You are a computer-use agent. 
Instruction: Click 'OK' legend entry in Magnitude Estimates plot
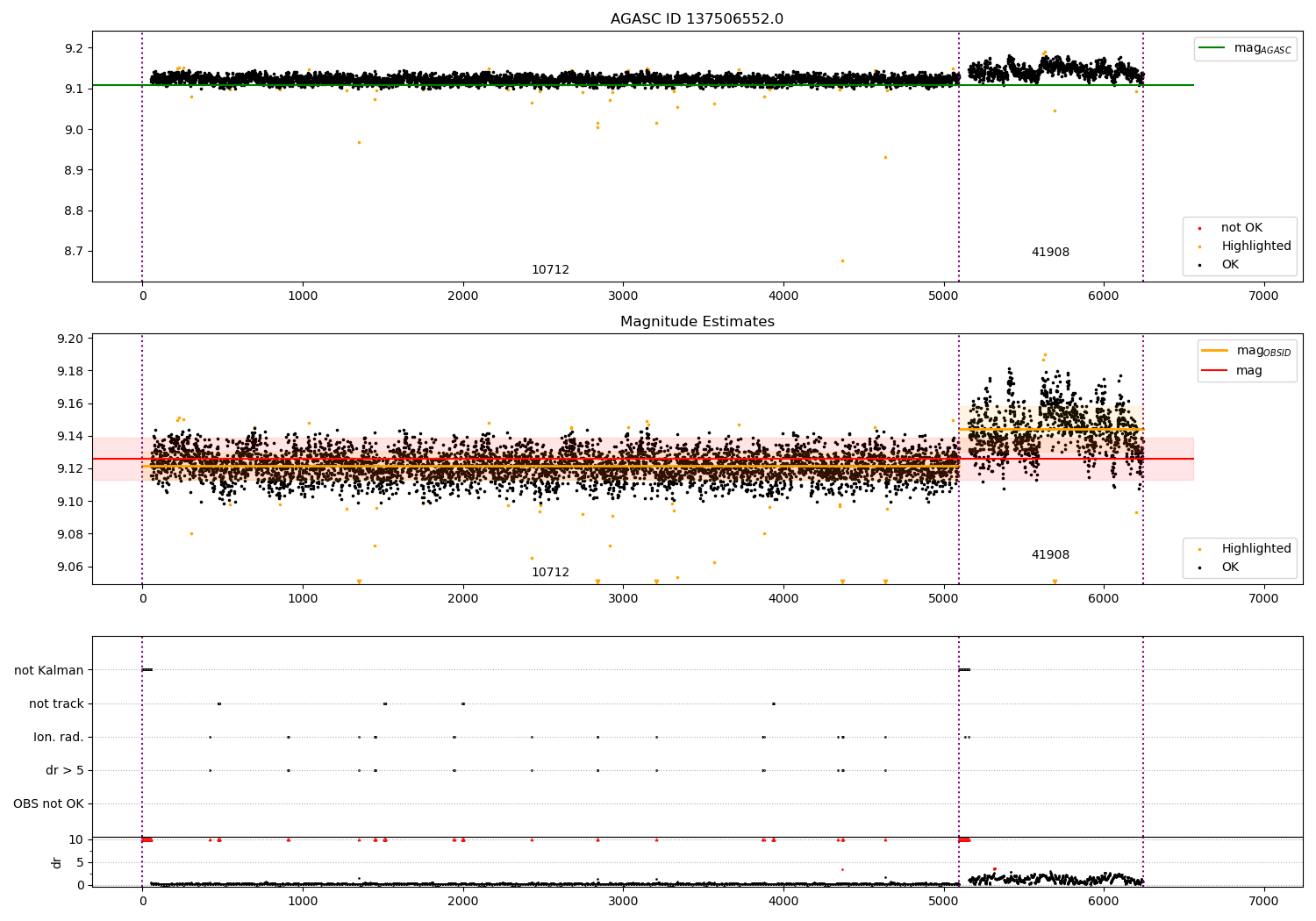click(x=1230, y=568)
